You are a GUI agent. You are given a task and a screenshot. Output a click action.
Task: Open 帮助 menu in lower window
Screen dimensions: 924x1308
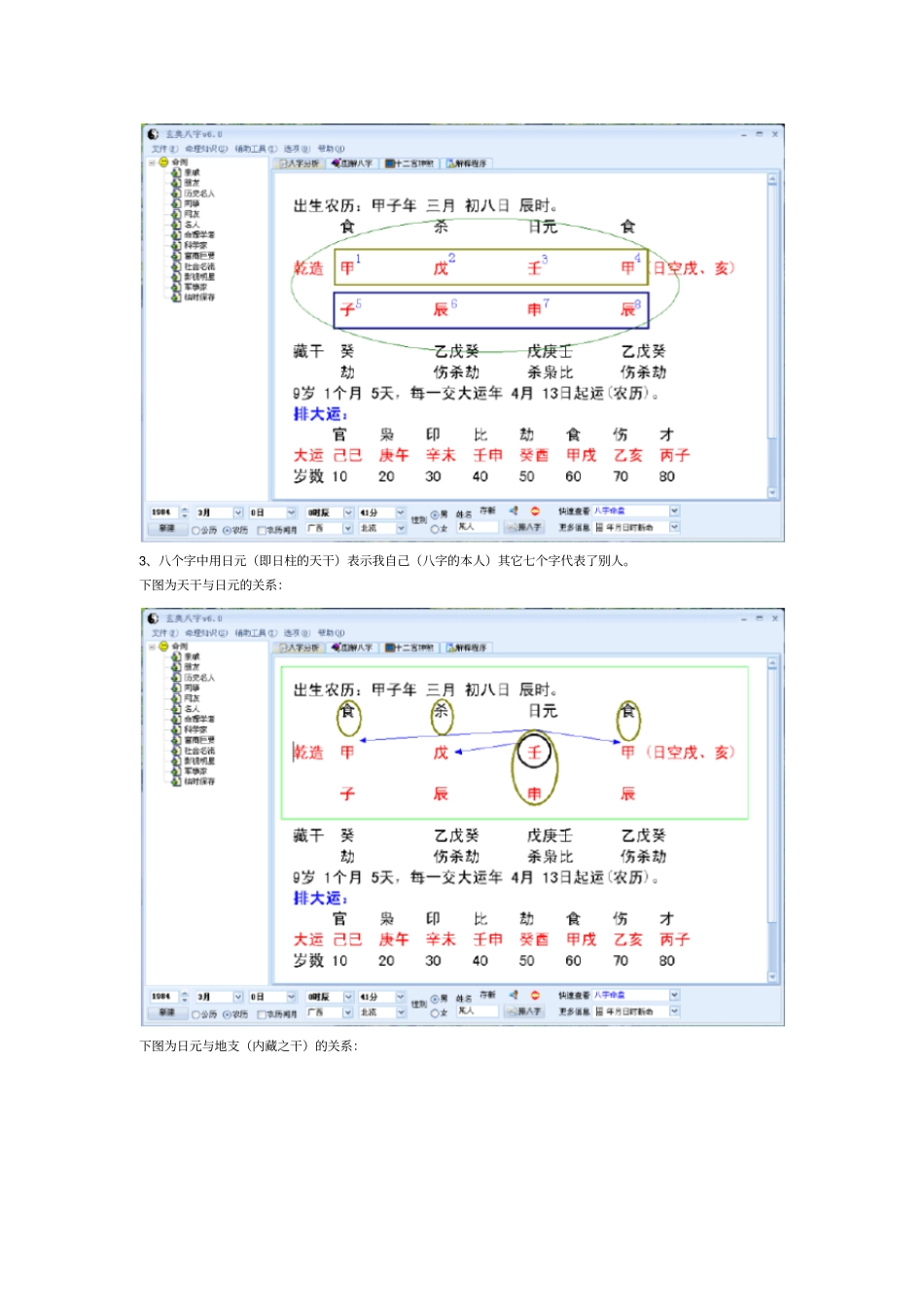[x=331, y=633]
